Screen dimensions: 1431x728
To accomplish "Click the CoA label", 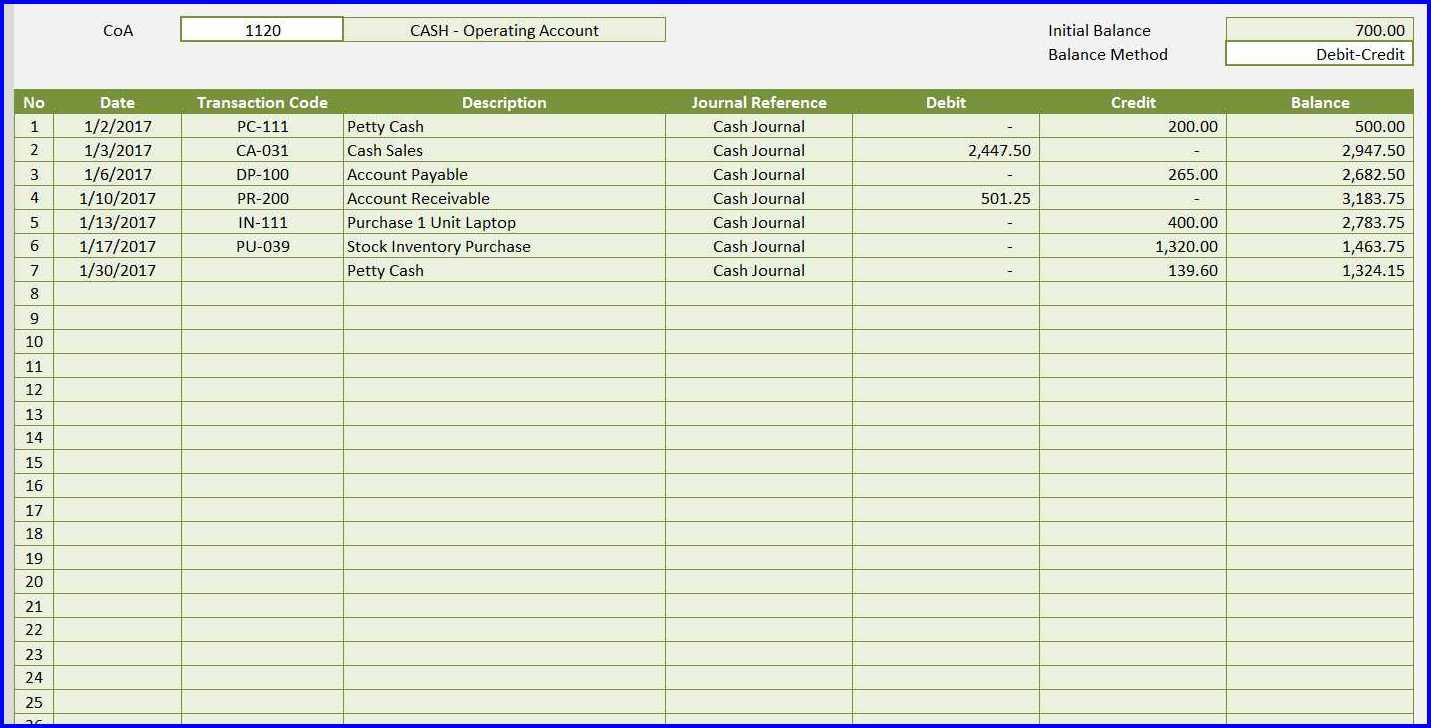I will pos(118,30).
